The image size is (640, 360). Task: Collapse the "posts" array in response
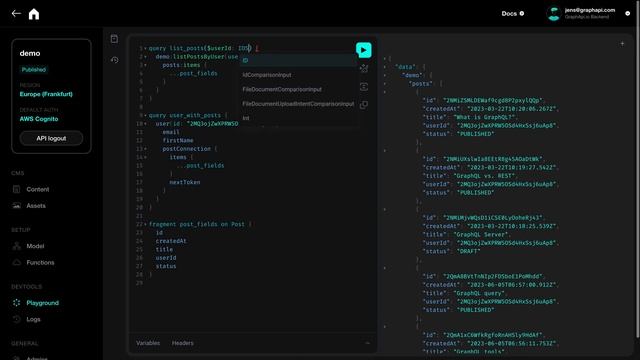tap(384, 84)
